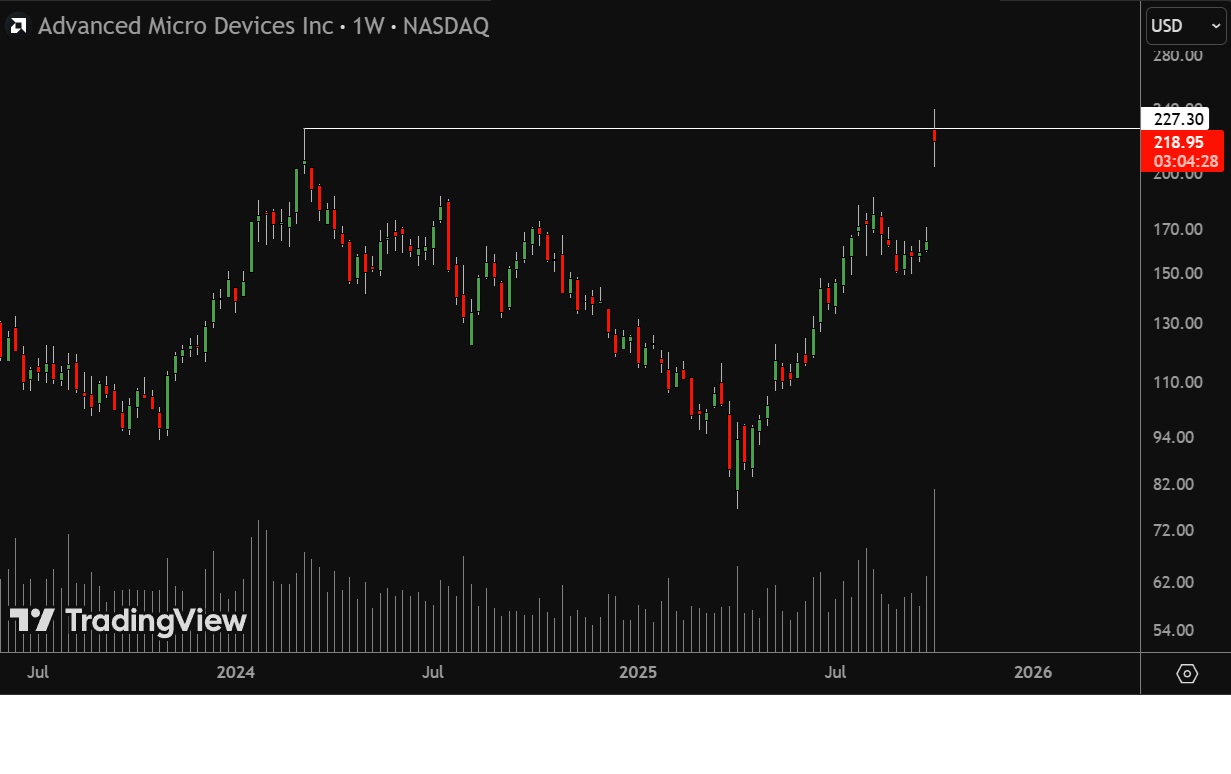This screenshot has width=1231, height=774.
Task: Click the 2026 label on the time axis
Action: pyautogui.click(x=1032, y=672)
